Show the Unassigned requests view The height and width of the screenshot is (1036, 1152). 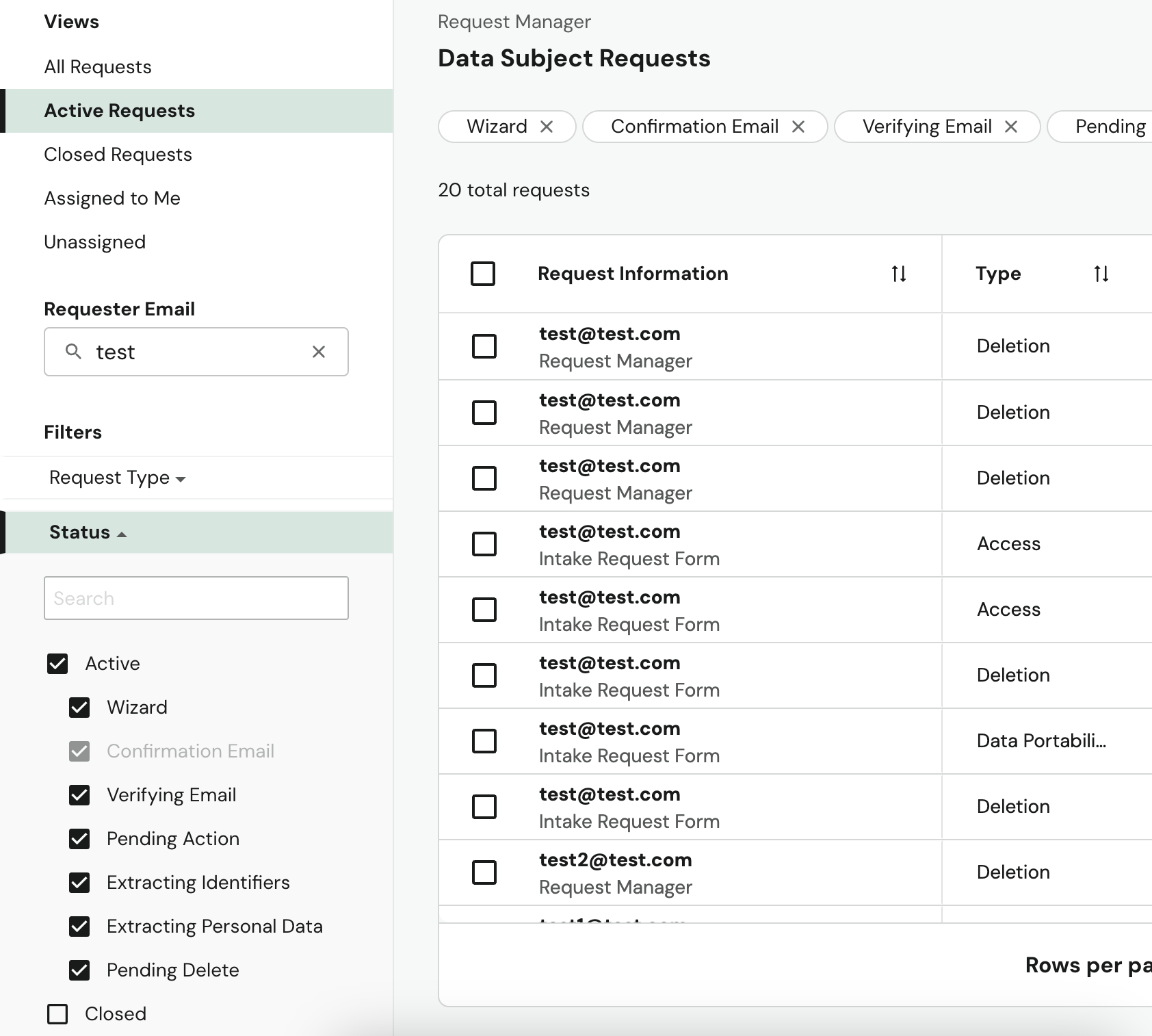[94, 242]
